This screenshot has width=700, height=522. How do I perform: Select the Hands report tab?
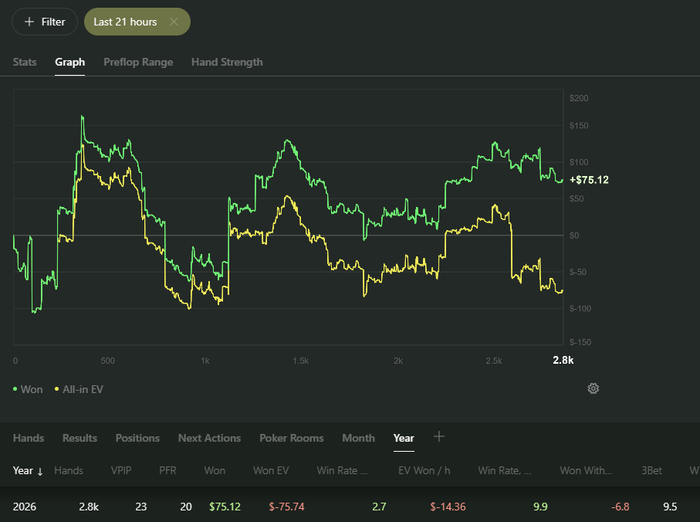29,438
